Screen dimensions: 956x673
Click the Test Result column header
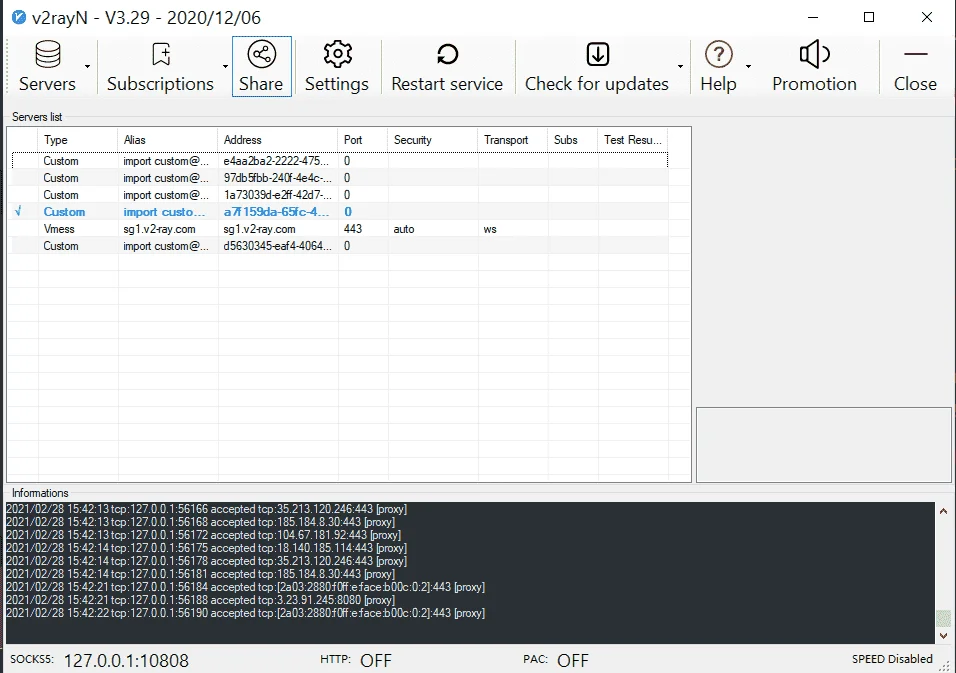633,140
